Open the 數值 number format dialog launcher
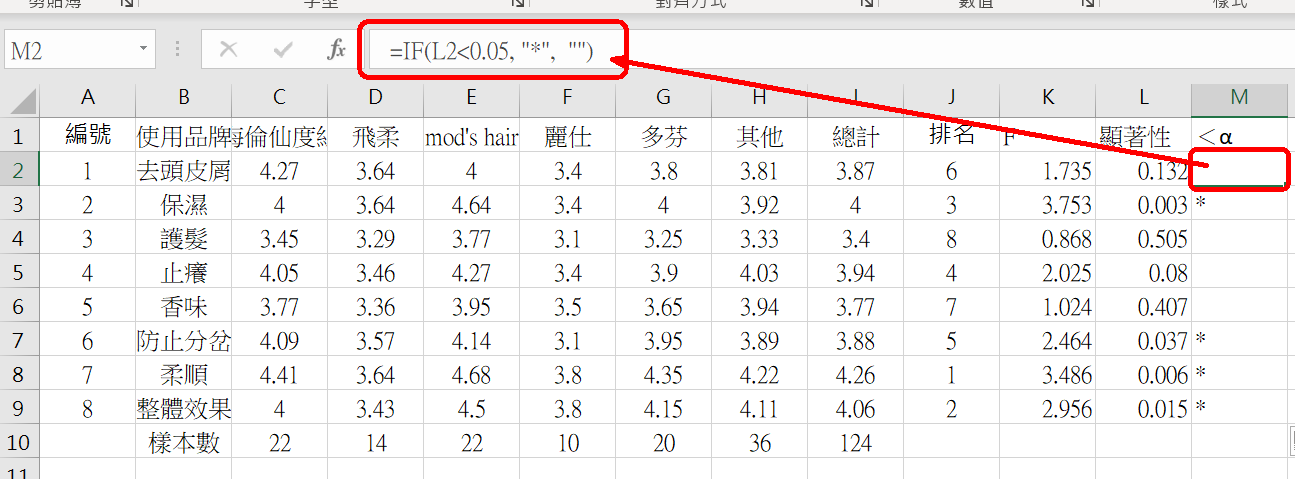The width and height of the screenshot is (1295, 479). [1087, 4]
